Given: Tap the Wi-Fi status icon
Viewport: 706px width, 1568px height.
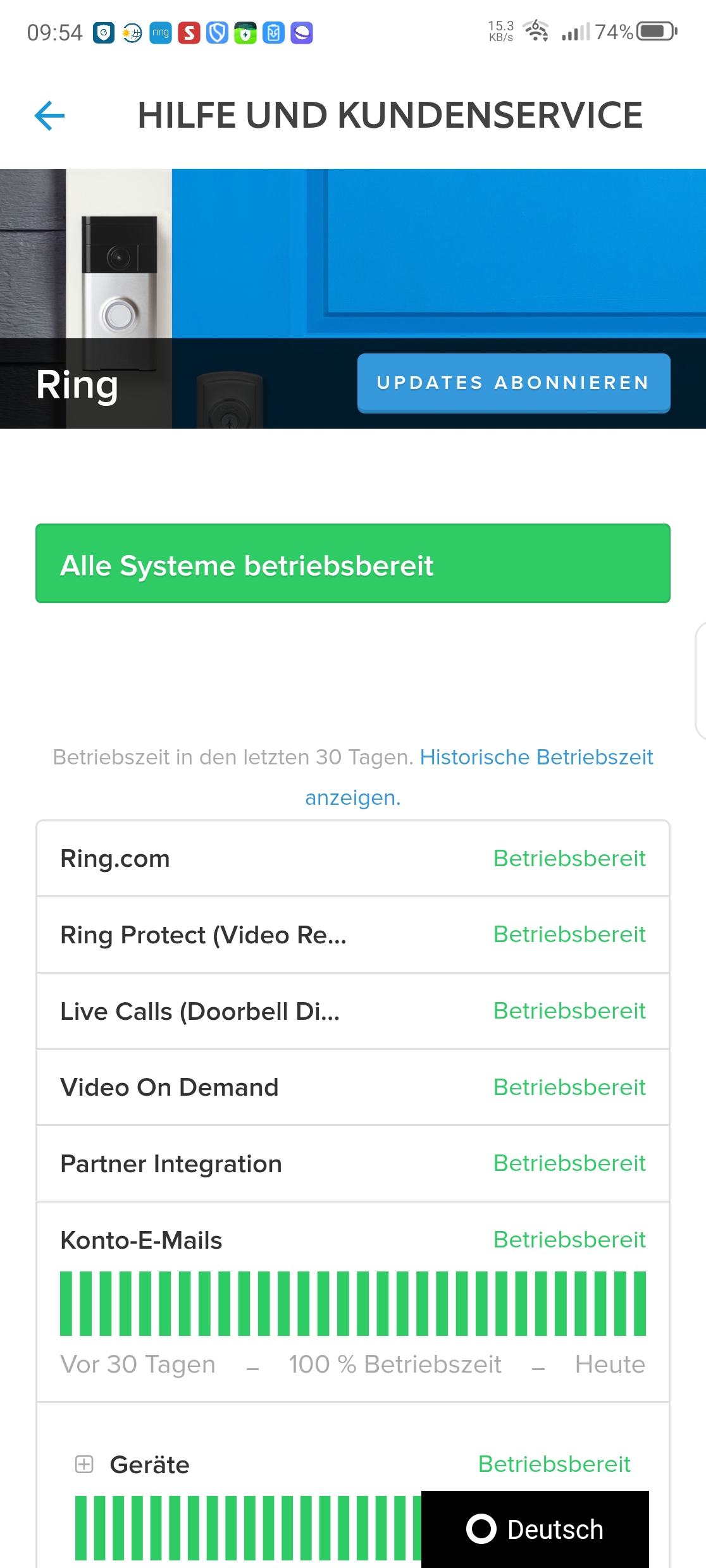Looking at the screenshot, I should click(x=536, y=30).
